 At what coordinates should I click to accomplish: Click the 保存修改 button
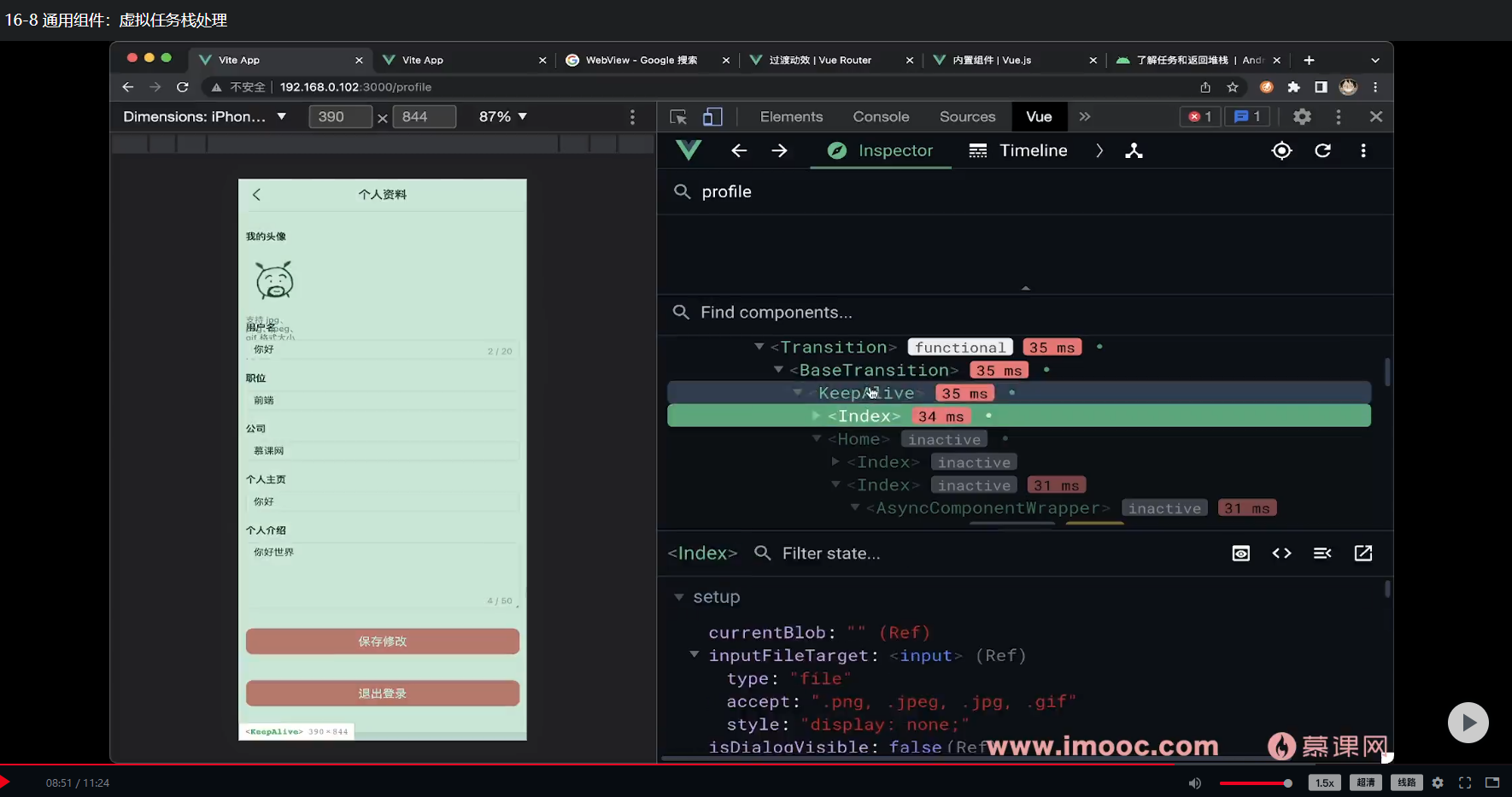coord(383,642)
